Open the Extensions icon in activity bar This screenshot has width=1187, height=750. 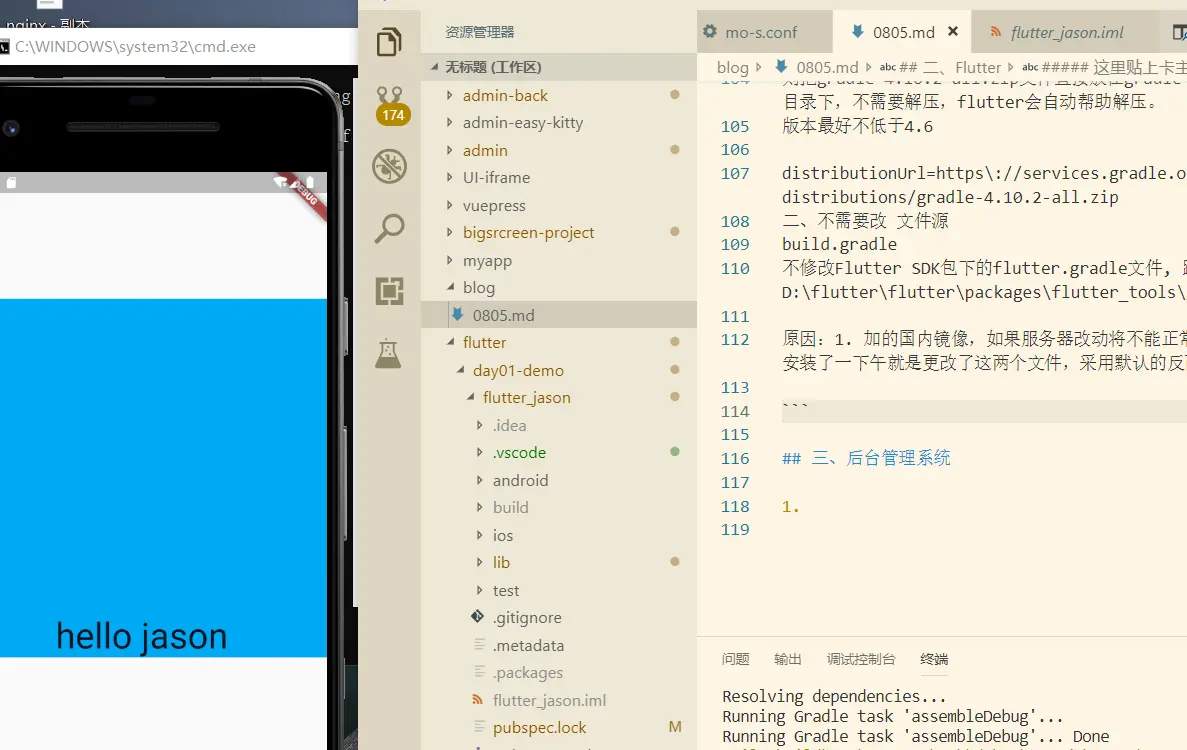tap(389, 291)
